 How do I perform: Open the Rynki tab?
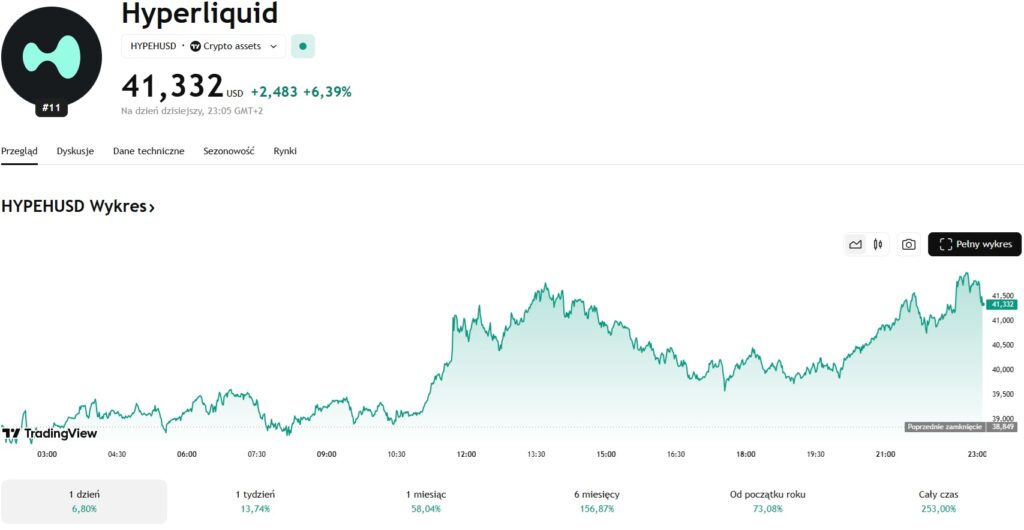tap(285, 151)
